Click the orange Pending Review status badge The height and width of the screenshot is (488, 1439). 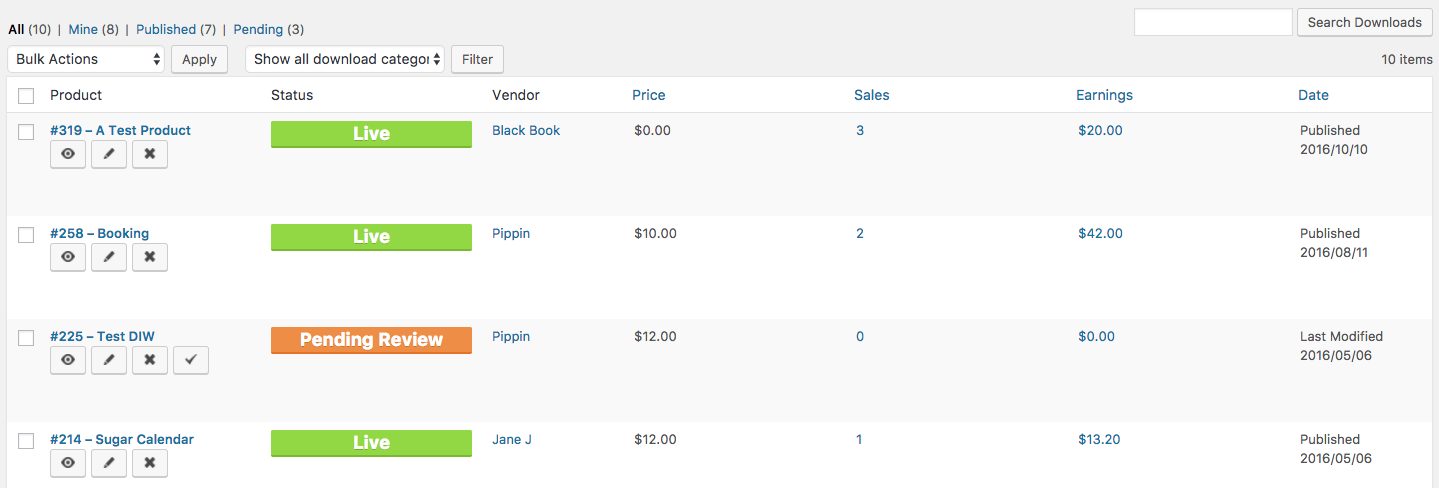370,340
